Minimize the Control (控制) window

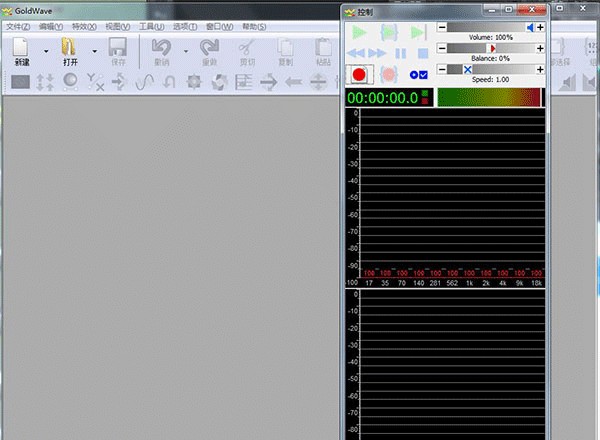492,10
